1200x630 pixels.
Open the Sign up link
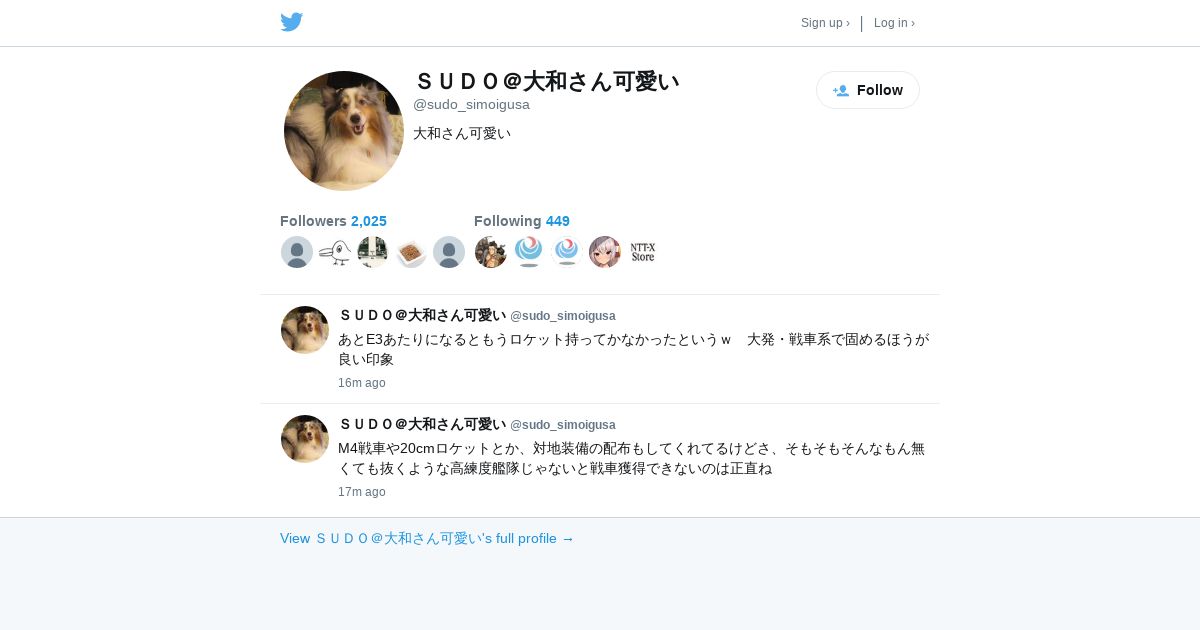tap(825, 23)
